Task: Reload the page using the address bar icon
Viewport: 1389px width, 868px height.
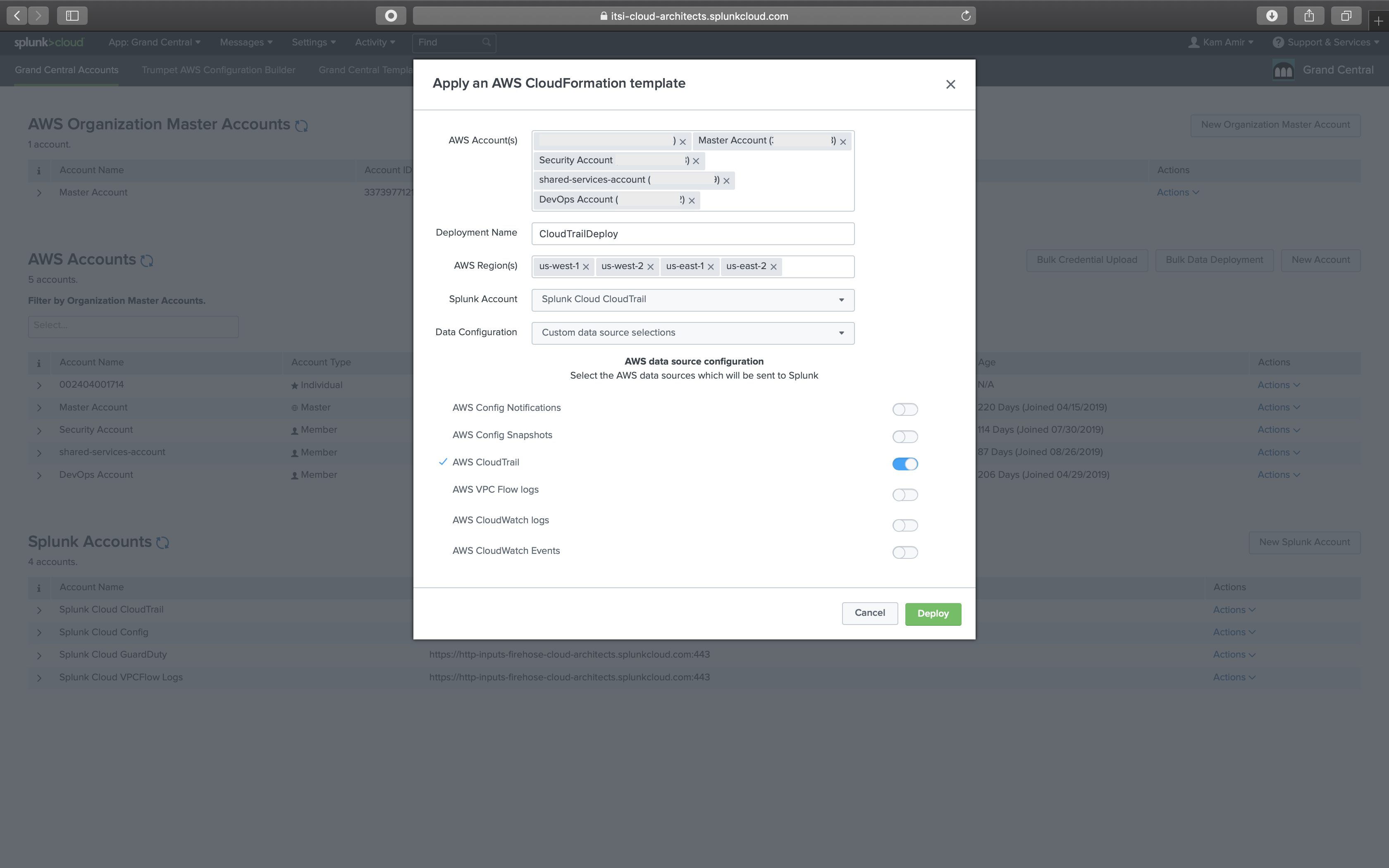Action: [x=965, y=16]
